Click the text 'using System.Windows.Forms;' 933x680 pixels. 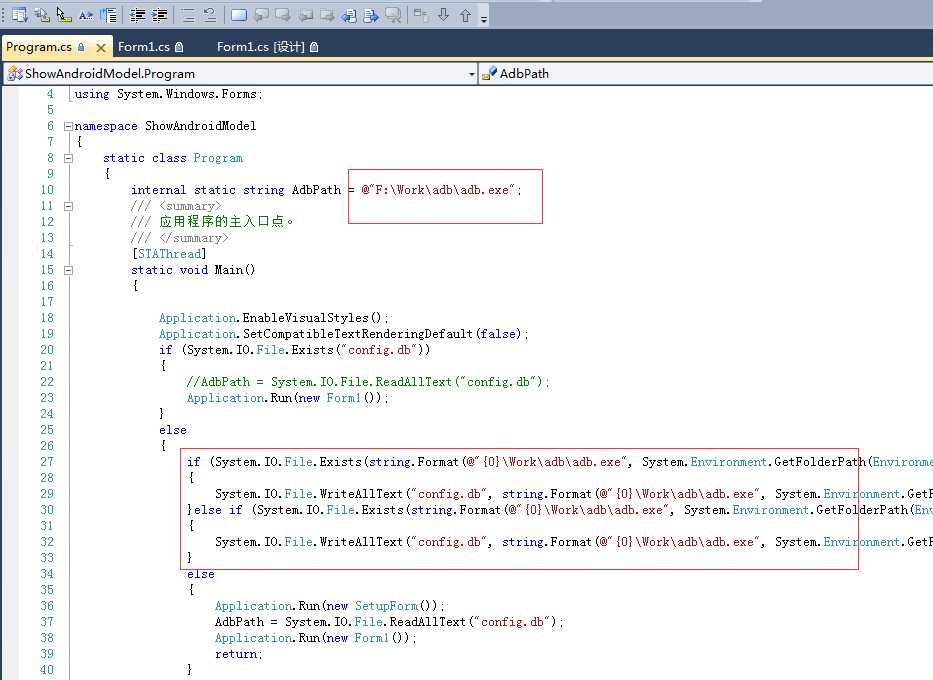click(x=168, y=94)
